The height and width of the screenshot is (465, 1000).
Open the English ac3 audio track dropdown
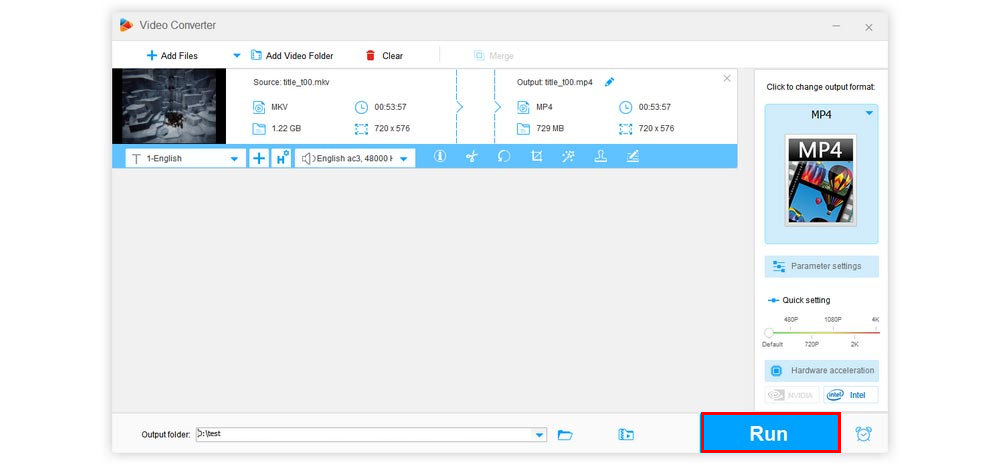pos(355,158)
